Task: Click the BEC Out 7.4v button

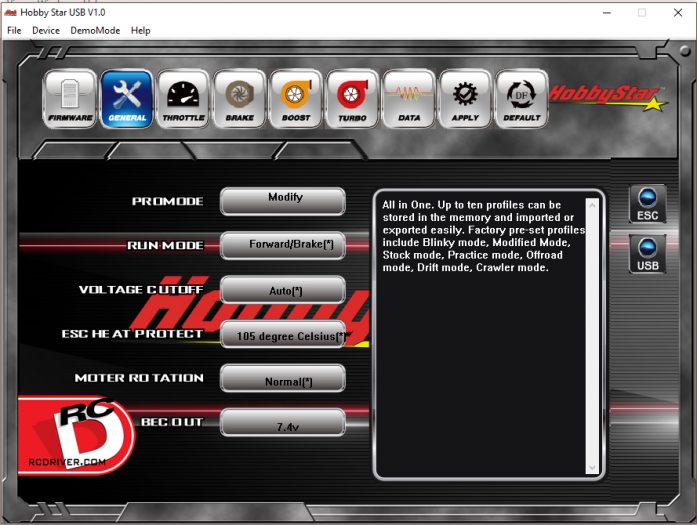Action: click(x=283, y=424)
